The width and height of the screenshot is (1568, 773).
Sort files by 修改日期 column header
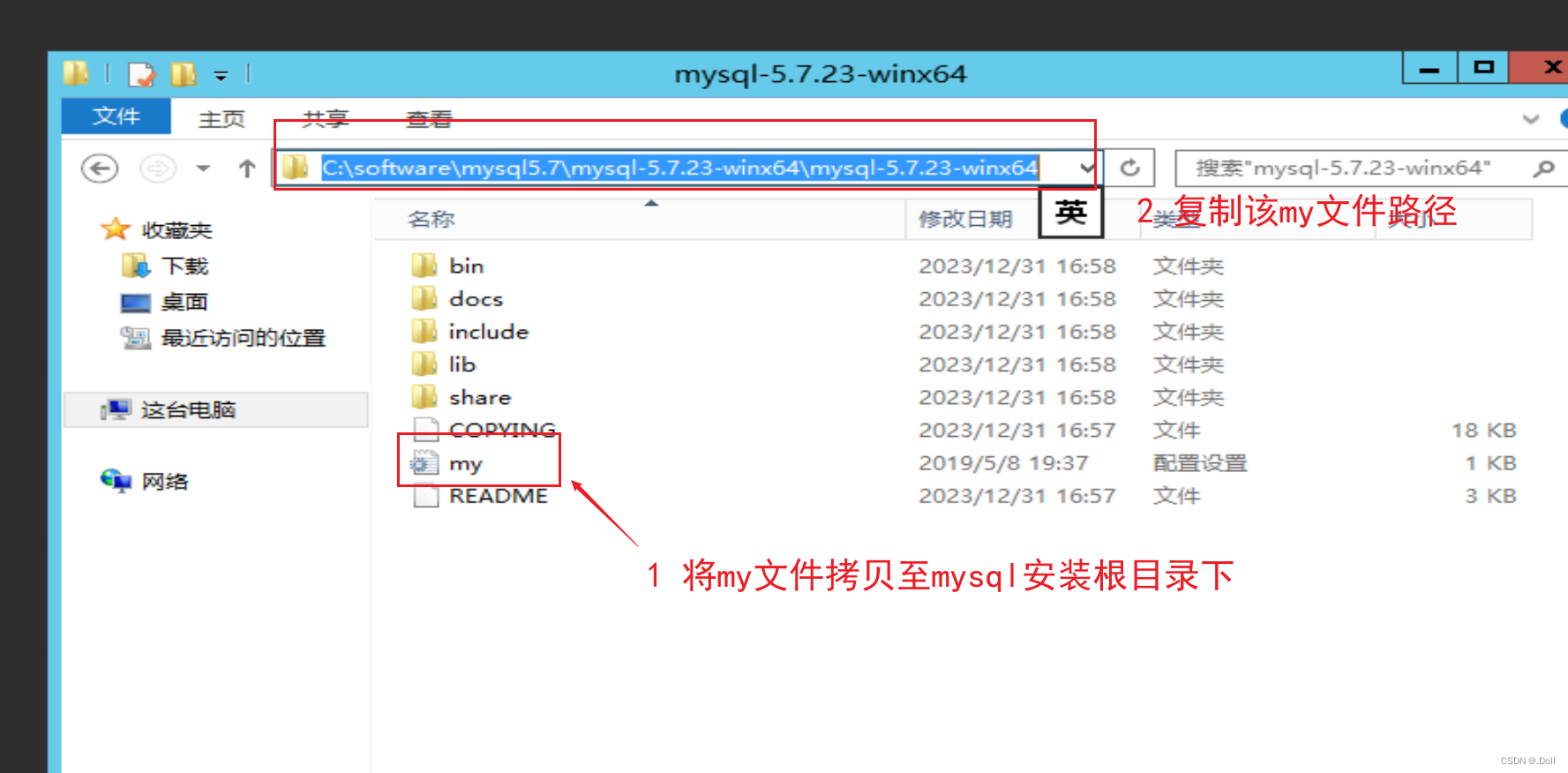click(x=965, y=219)
